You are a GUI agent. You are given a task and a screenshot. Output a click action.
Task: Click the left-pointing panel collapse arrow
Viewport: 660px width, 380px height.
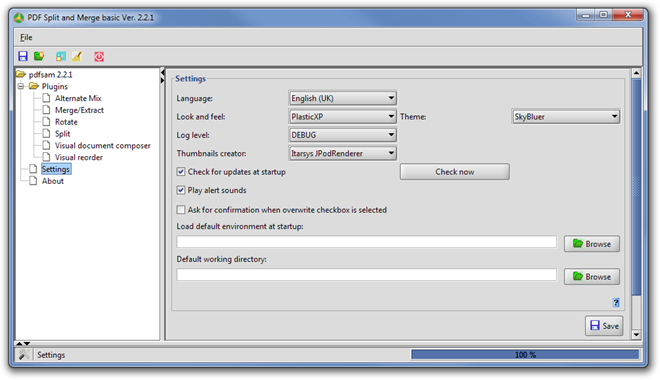point(162,73)
